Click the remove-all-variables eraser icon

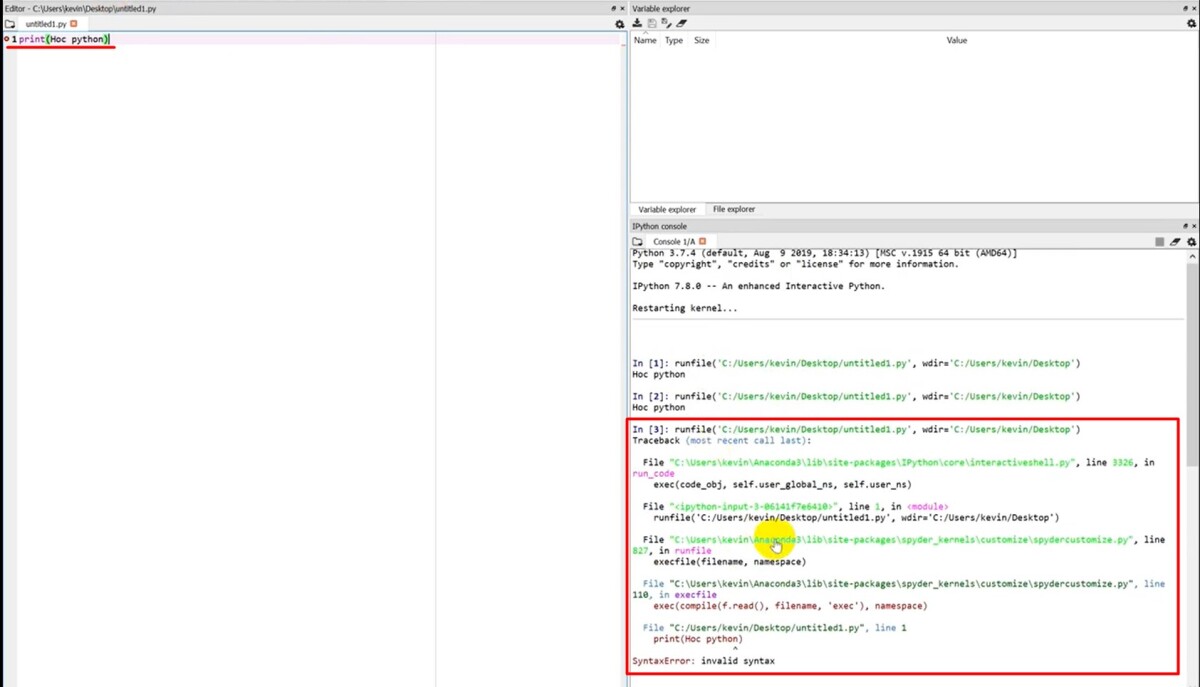[682, 22]
